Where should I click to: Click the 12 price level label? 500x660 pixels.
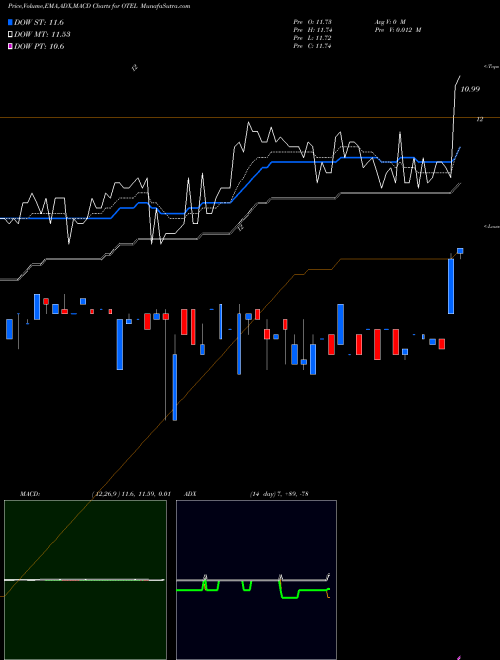479,120
